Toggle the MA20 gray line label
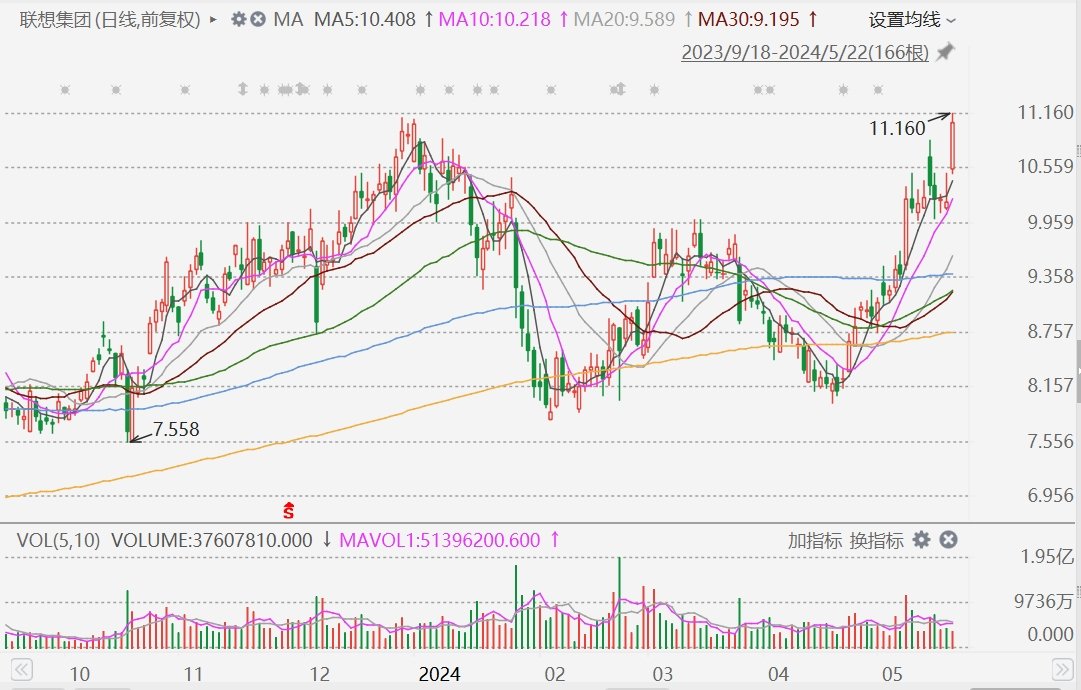The width and height of the screenshot is (1081, 690). coord(625,19)
